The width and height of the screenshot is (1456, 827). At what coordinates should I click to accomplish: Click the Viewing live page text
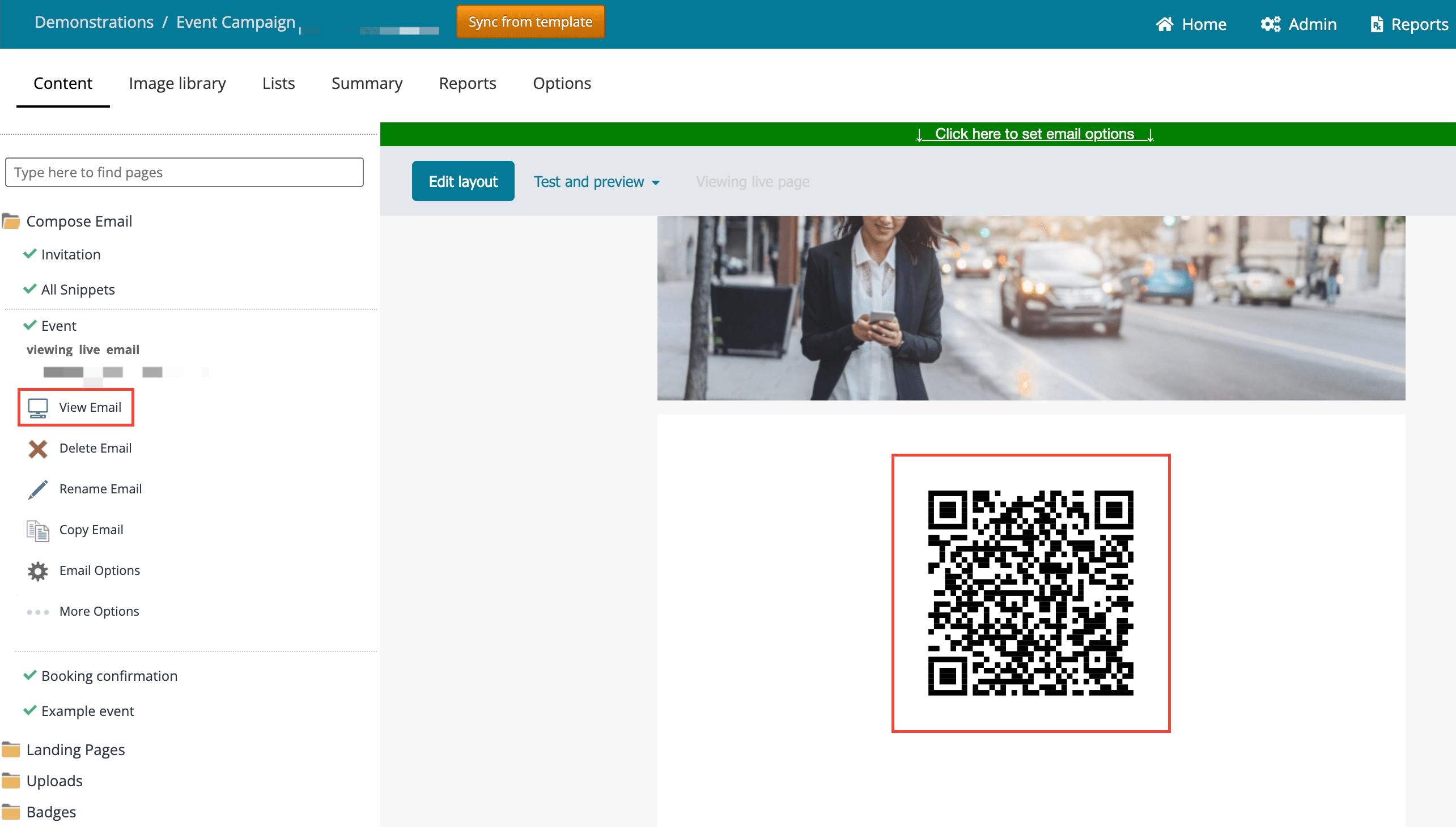point(753,182)
